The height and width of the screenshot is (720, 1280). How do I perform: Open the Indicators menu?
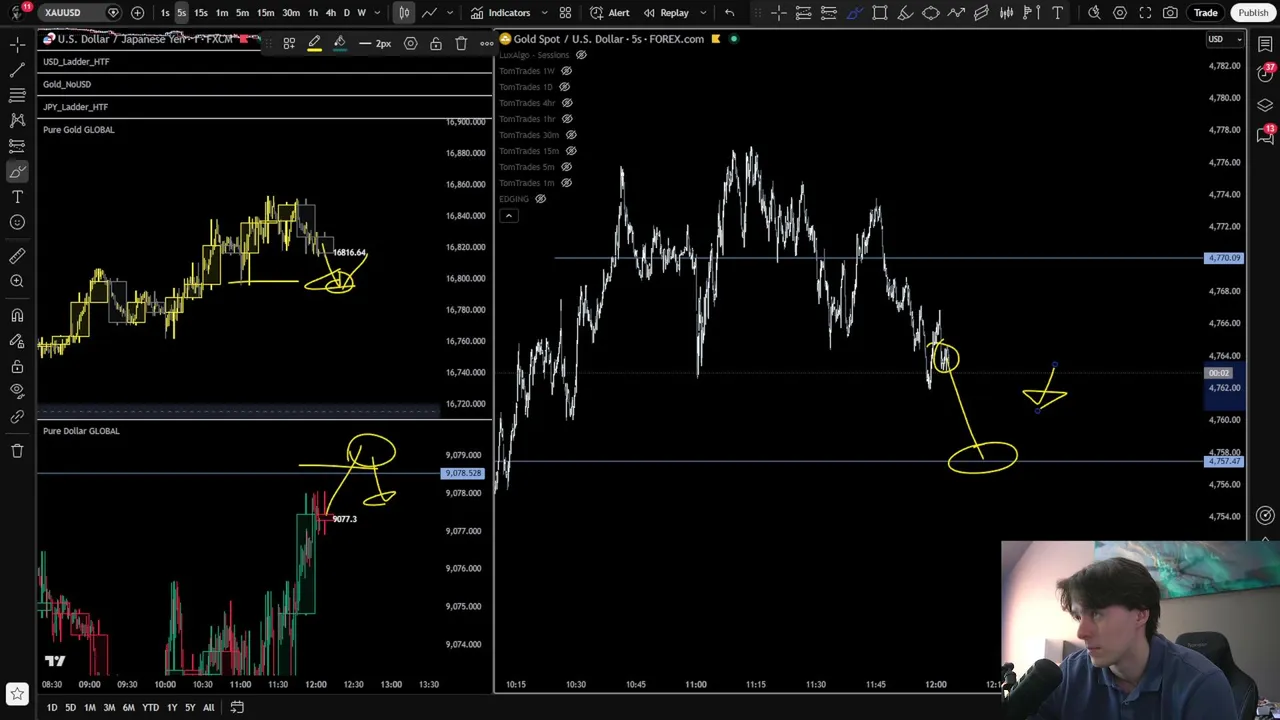(x=501, y=12)
